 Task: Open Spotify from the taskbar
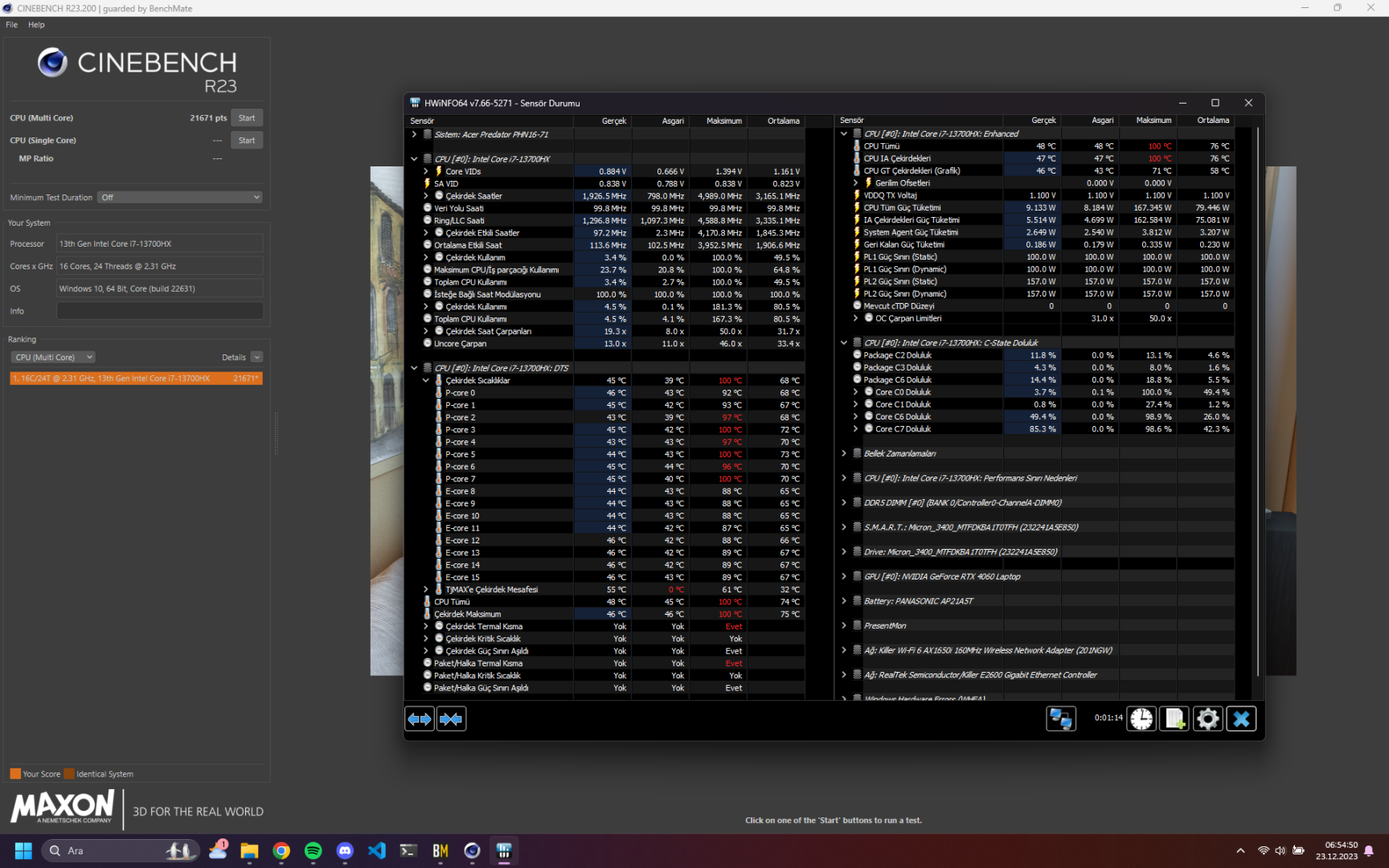(x=313, y=850)
